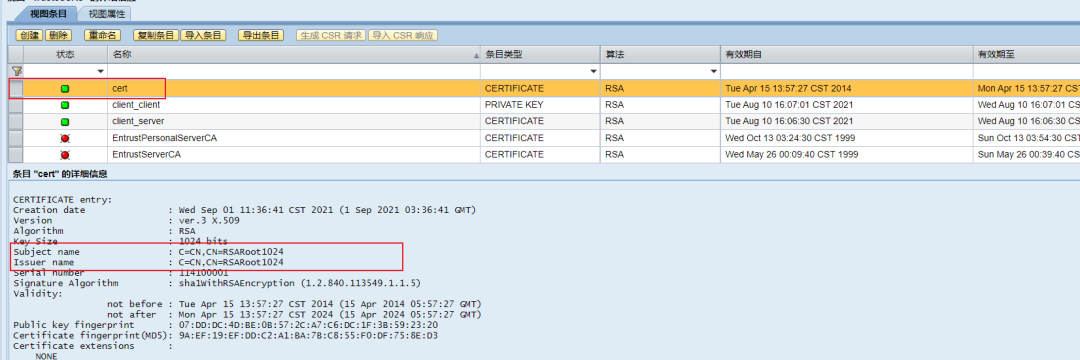This screenshot has width=1080, height=360.
Task: Click the 名称 filter input field
Action: [294, 71]
